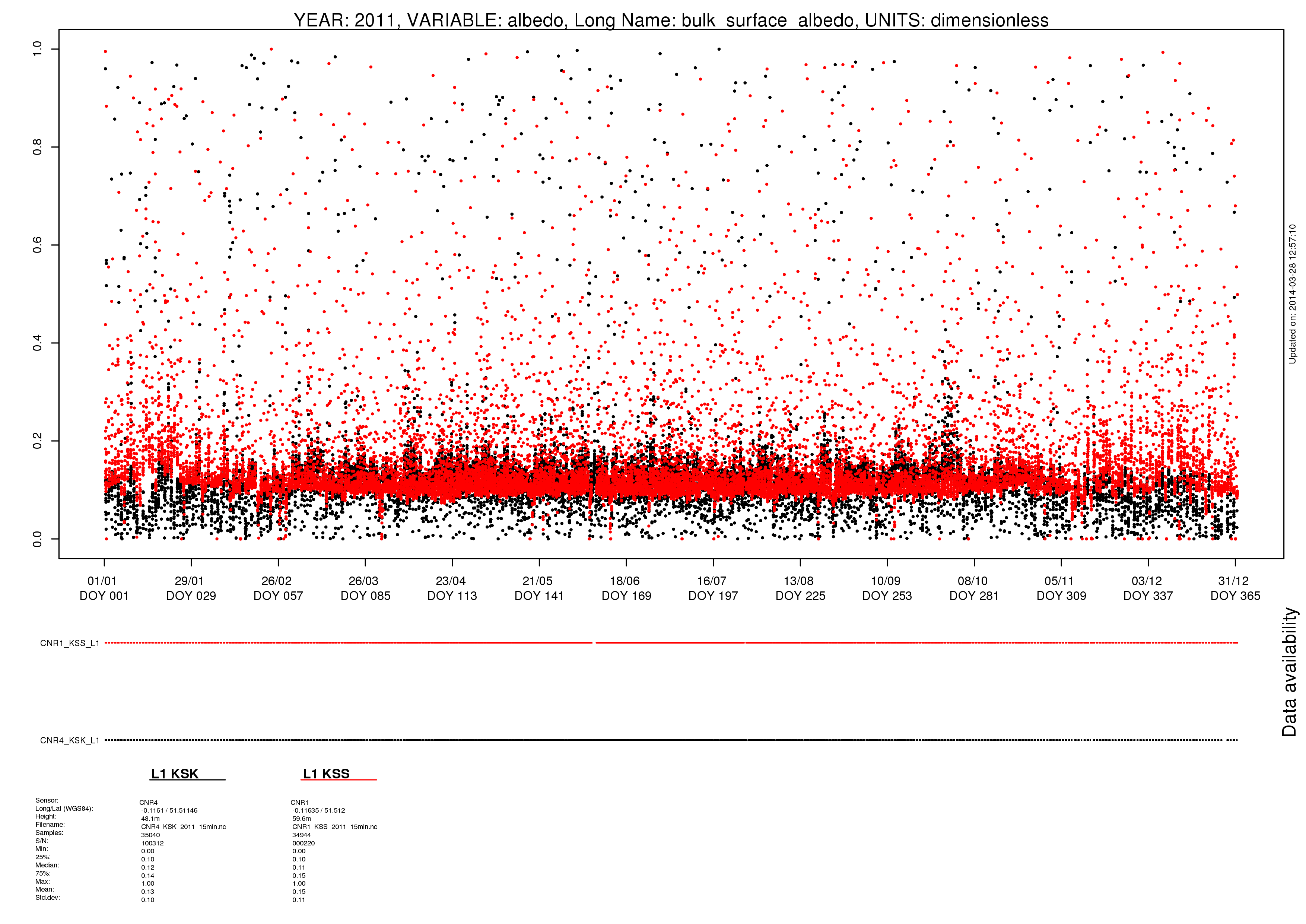1306x924 pixels.
Task: Click filename "CNR1_KSS_2011_15min.nc"
Action: 335,827
